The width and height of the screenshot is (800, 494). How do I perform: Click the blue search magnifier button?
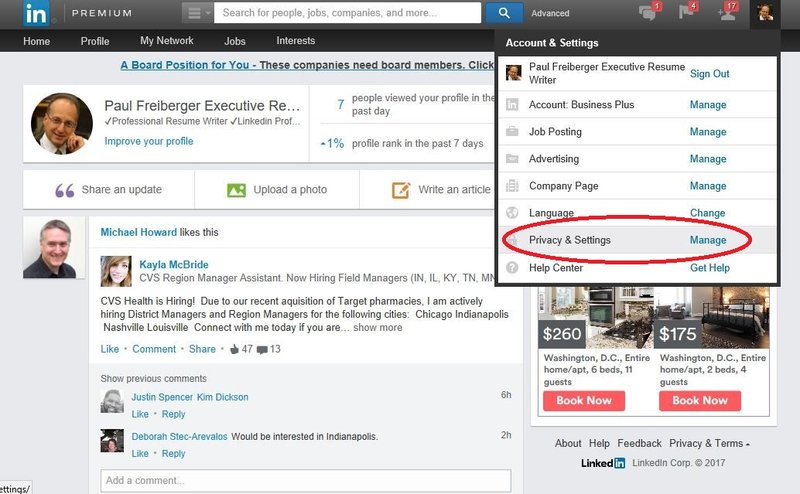click(x=504, y=13)
